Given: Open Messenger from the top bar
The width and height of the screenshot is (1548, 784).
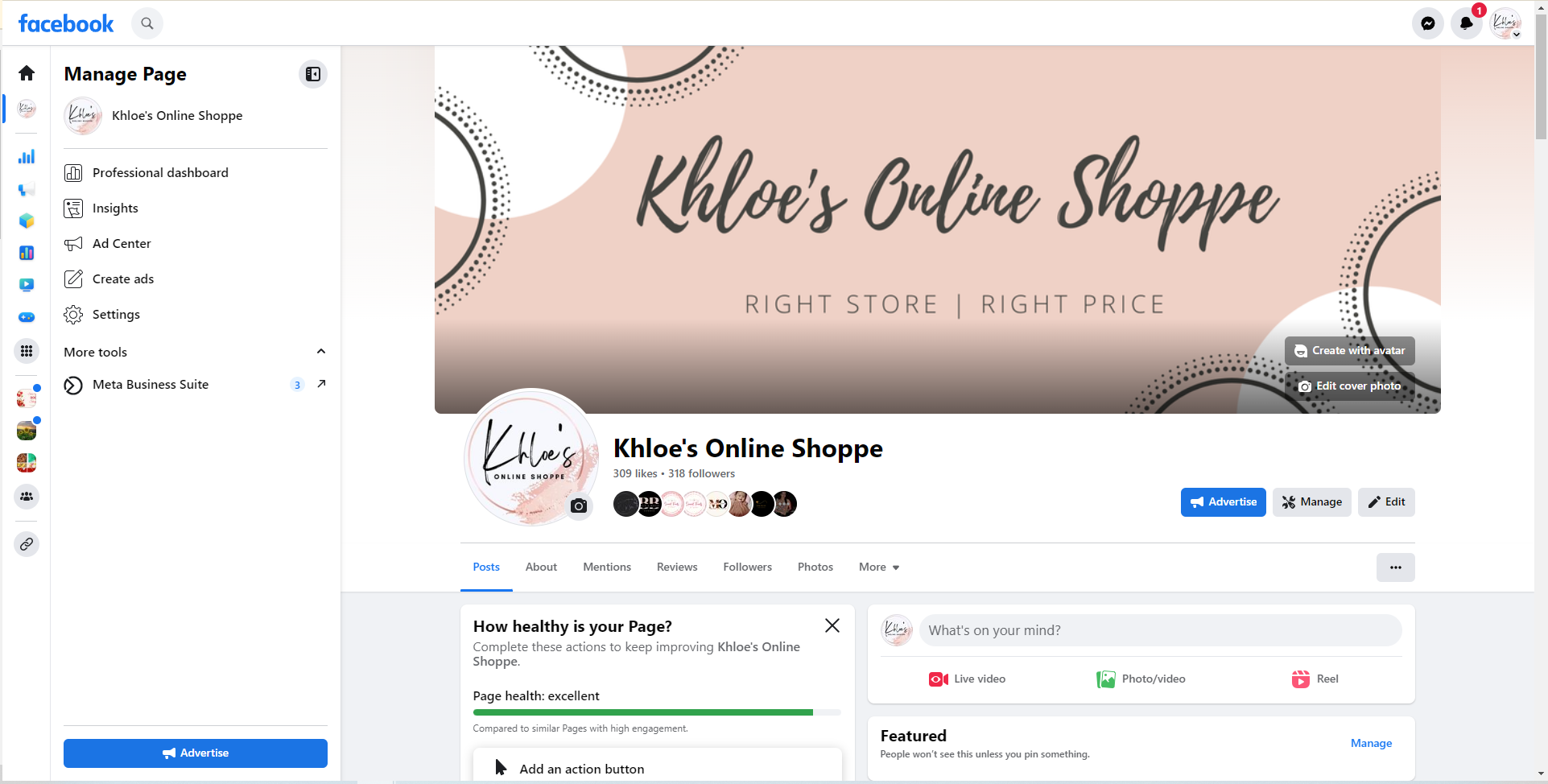Looking at the screenshot, I should point(1427,23).
